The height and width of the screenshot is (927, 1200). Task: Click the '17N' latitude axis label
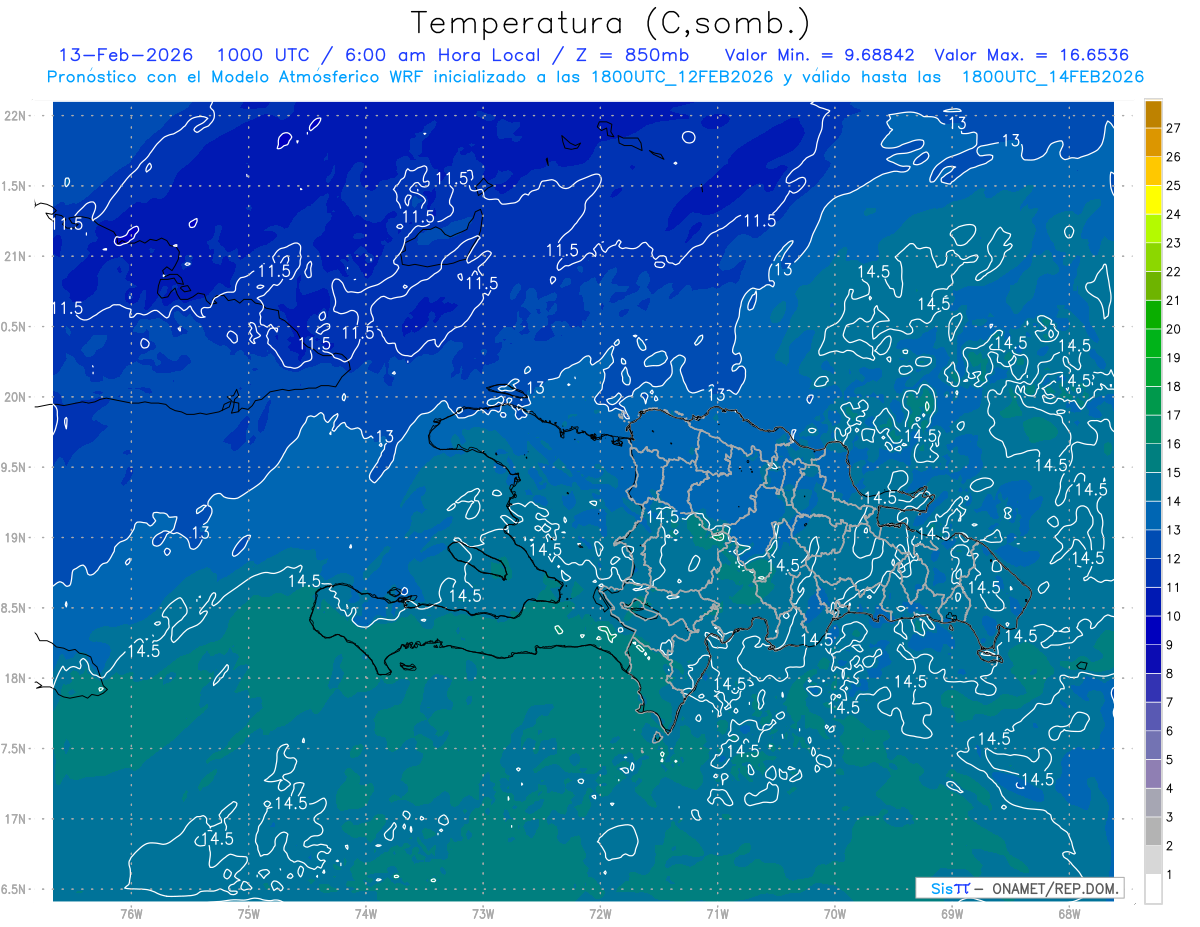coord(15,819)
